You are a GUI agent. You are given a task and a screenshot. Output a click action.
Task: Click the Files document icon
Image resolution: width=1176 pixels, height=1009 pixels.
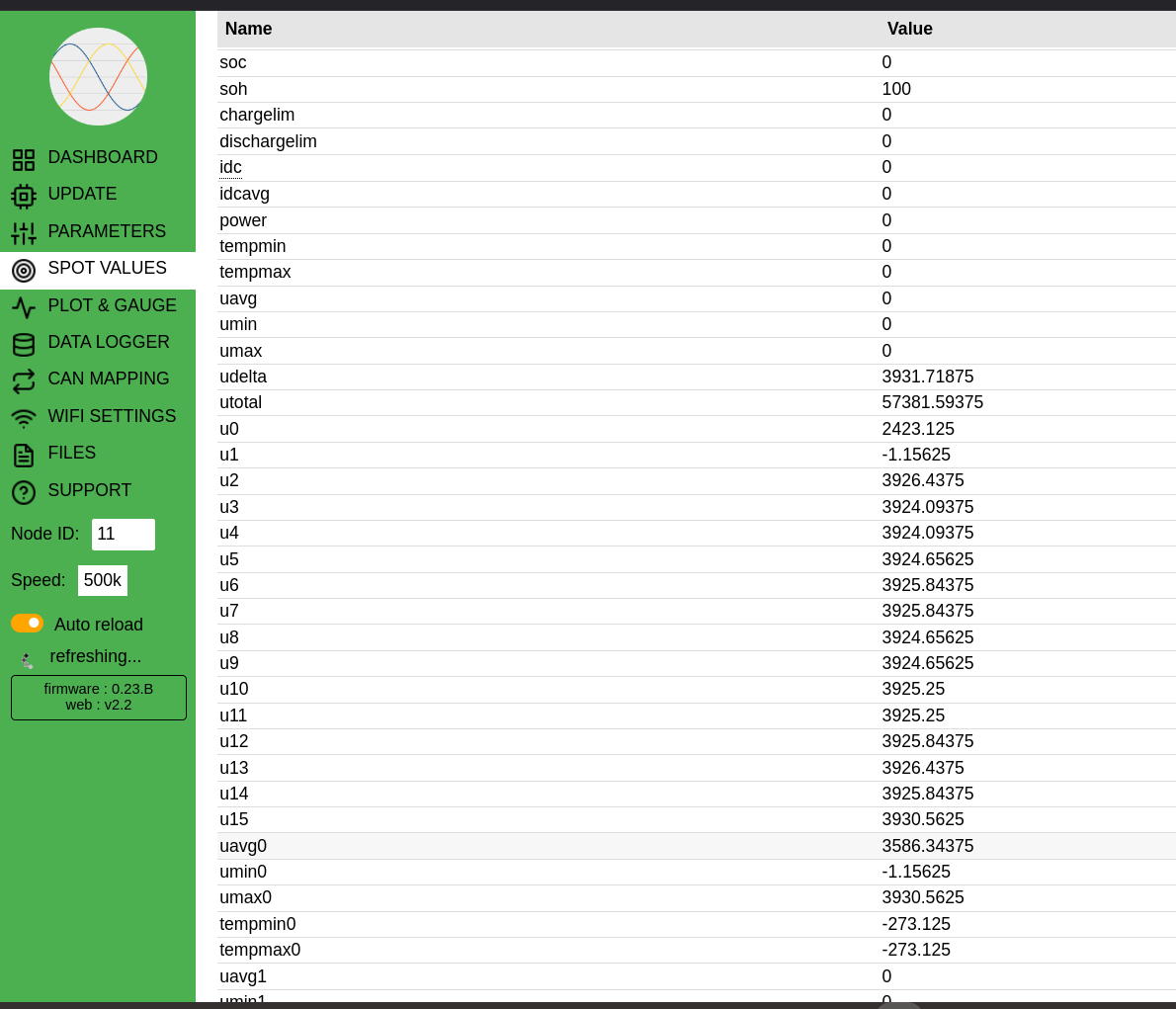(24, 455)
